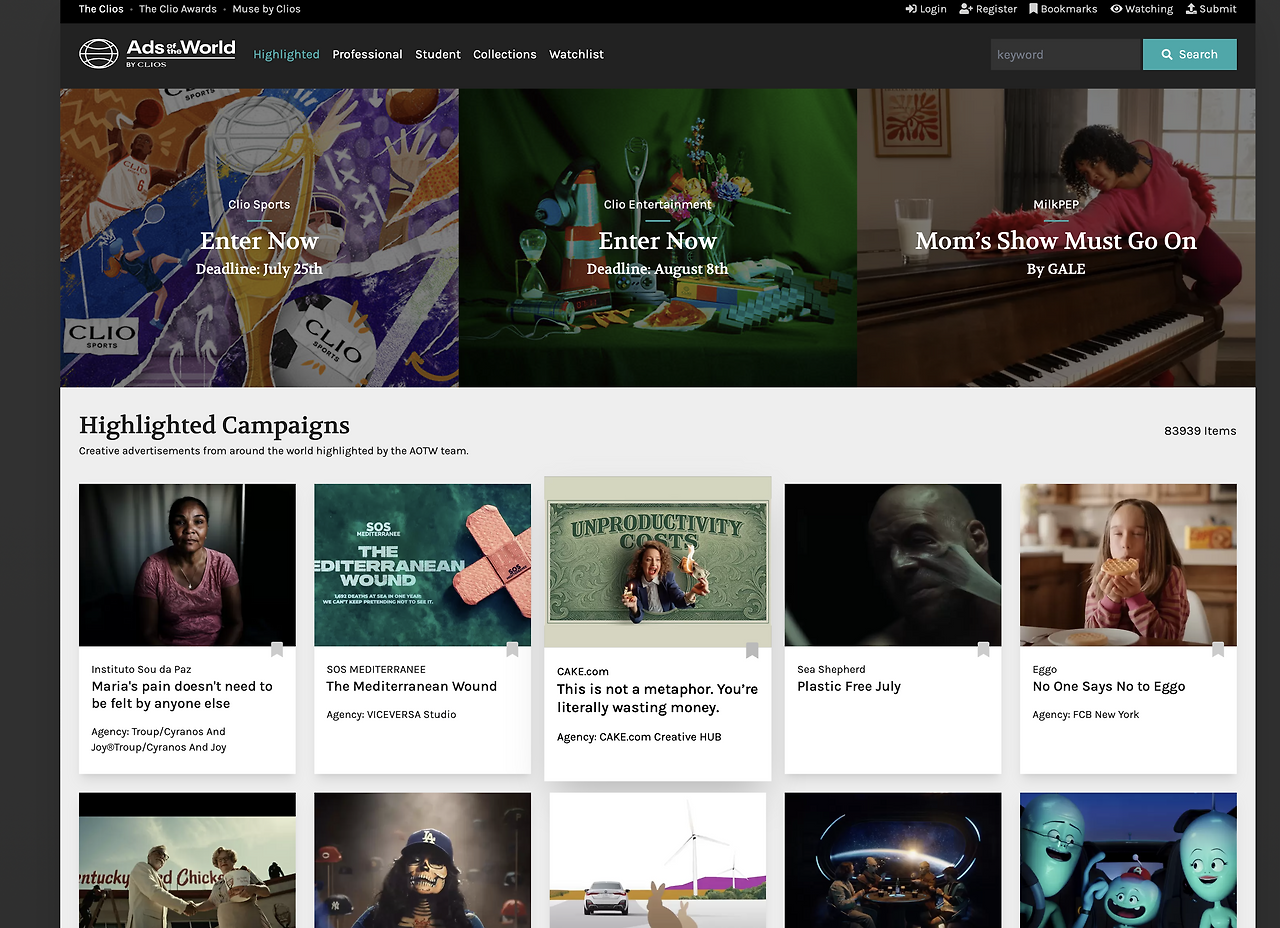Image resolution: width=1280 pixels, height=928 pixels.
Task: Open the wind turbine and car thumbnail
Action: [x=658, y=860]
